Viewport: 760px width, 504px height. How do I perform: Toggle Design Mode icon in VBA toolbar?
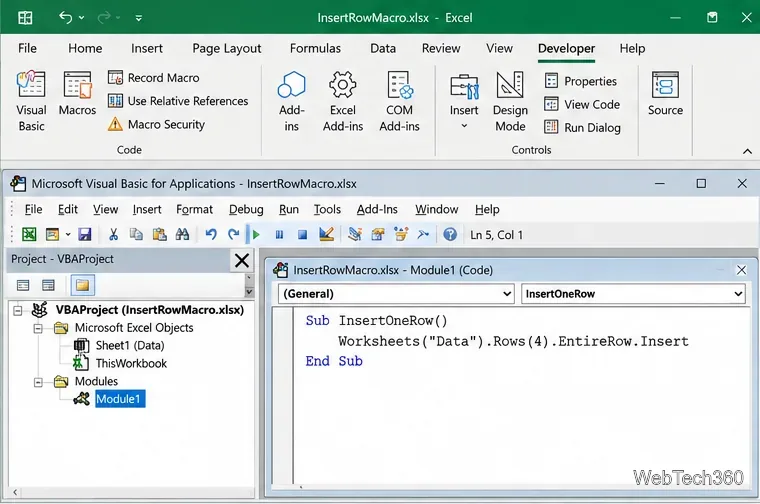(326, 235)
